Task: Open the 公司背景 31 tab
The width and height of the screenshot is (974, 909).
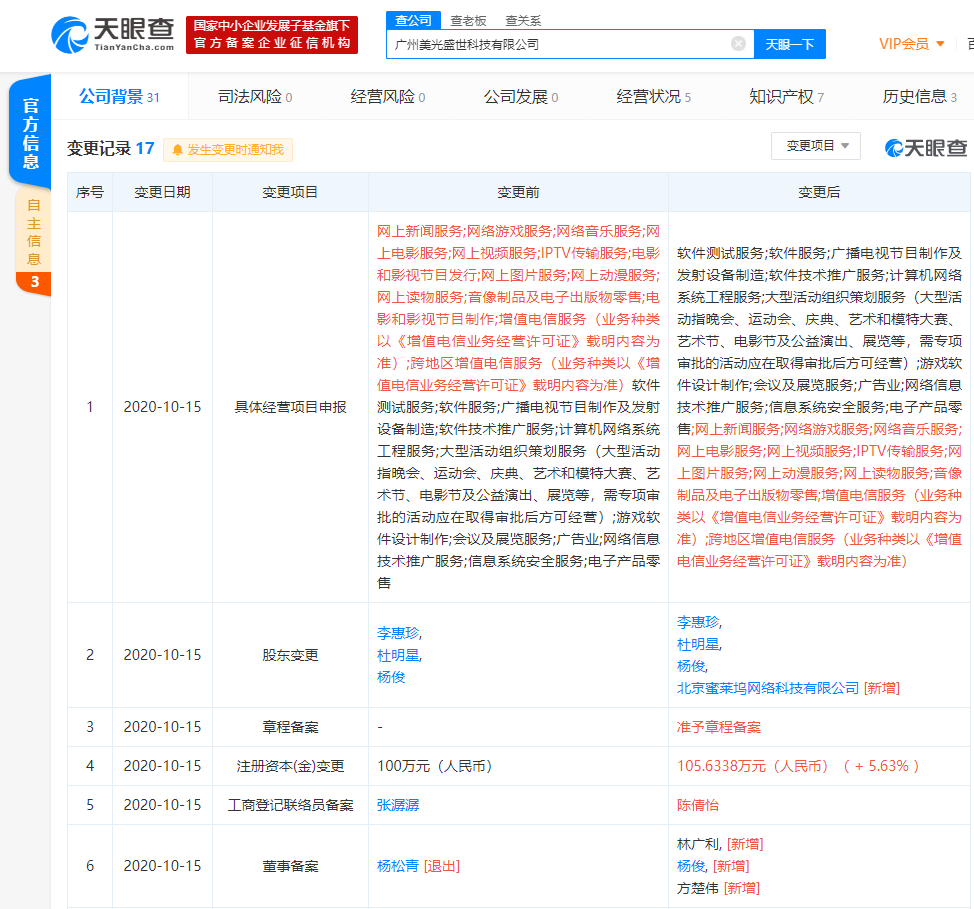Action: [x=119, y=97]
